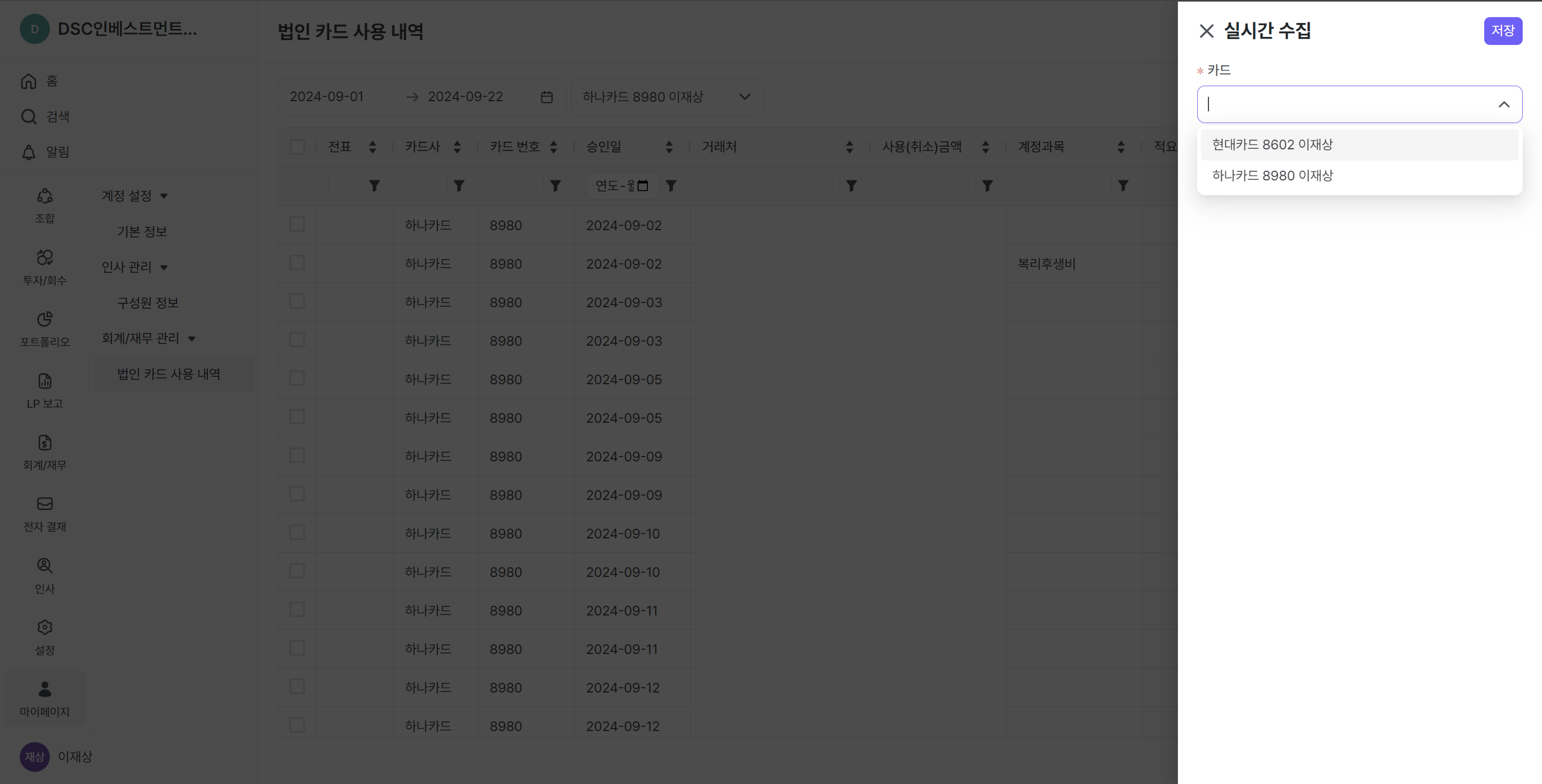Open filter funnel for 계정과목 column
The height and width of the screenshot is (784, 1542).
pyautogui.click(x=1123, y=186)
